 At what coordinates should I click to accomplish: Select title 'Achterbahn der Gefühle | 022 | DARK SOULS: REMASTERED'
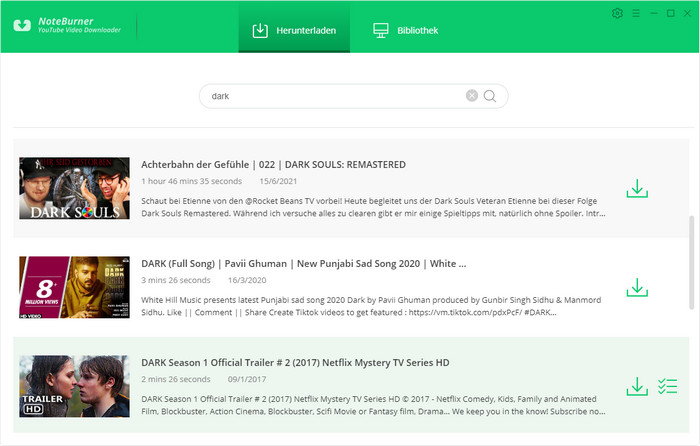[x=273, y=165]
